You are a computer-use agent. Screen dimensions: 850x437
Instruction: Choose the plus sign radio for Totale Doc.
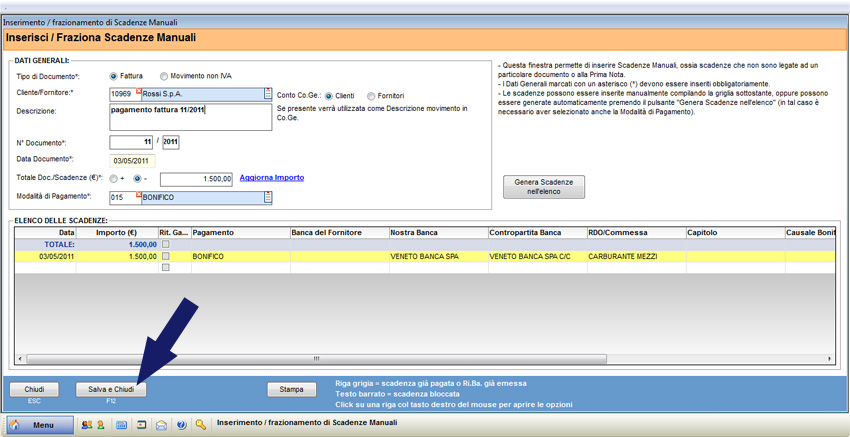click(x=114, y=179)
